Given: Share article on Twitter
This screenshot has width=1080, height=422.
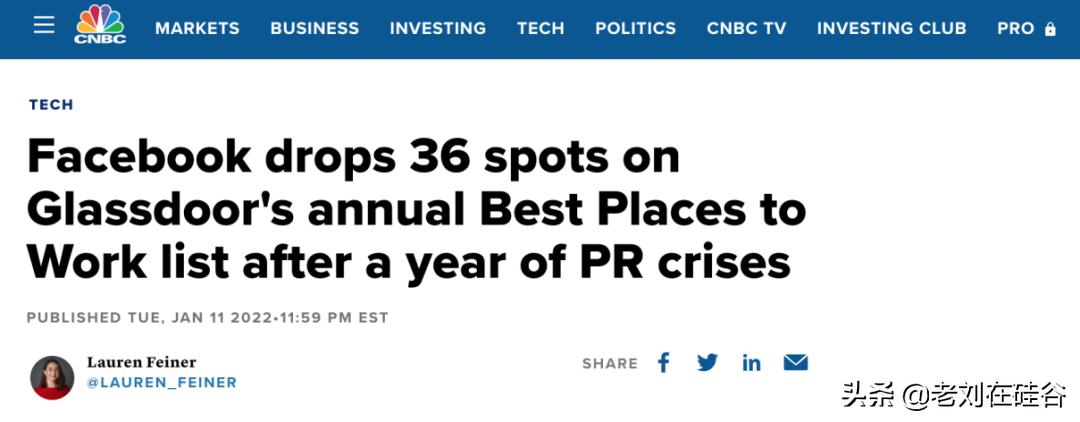Looking at the screenshot, I should [707, 363].
